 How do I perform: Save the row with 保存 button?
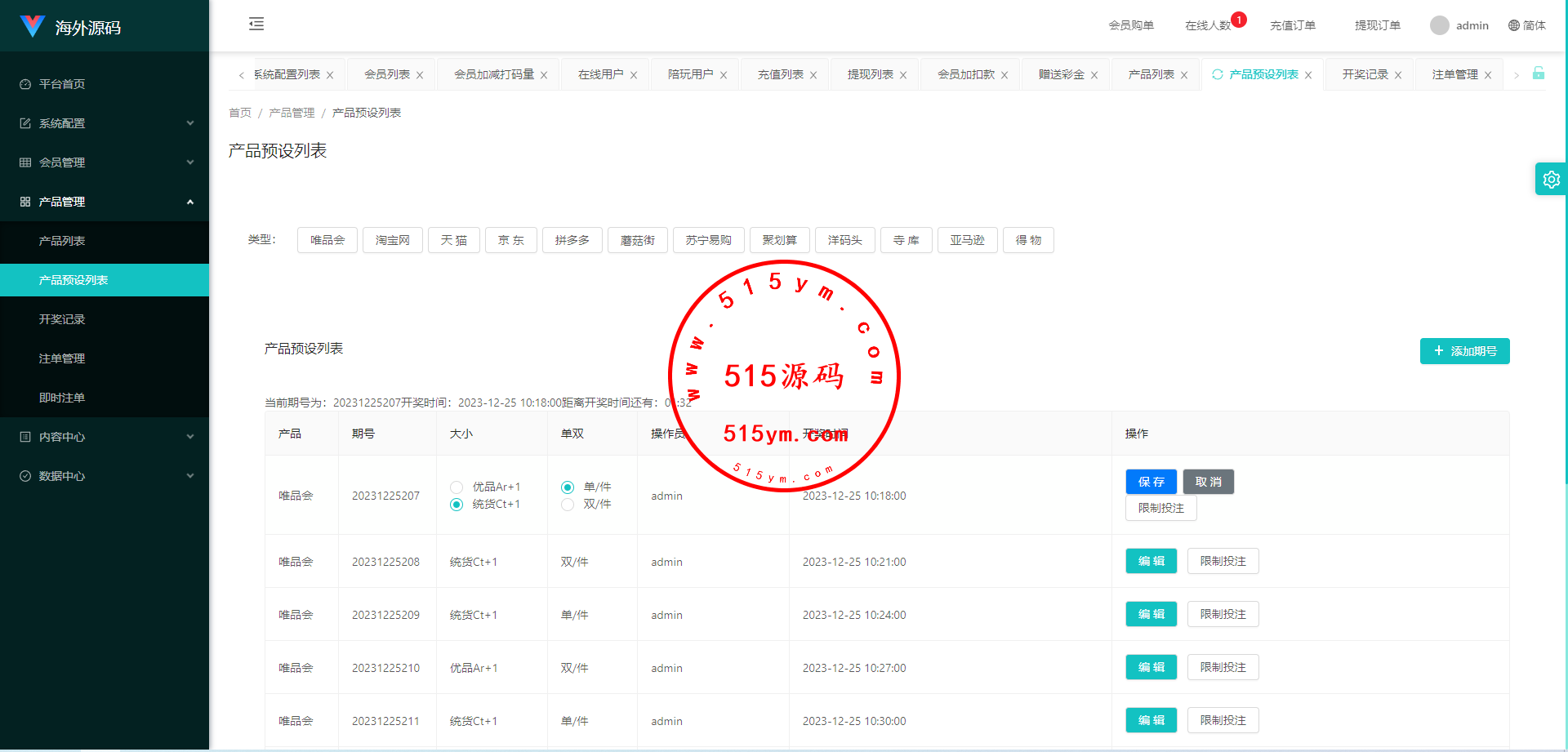coord(1151,482)
